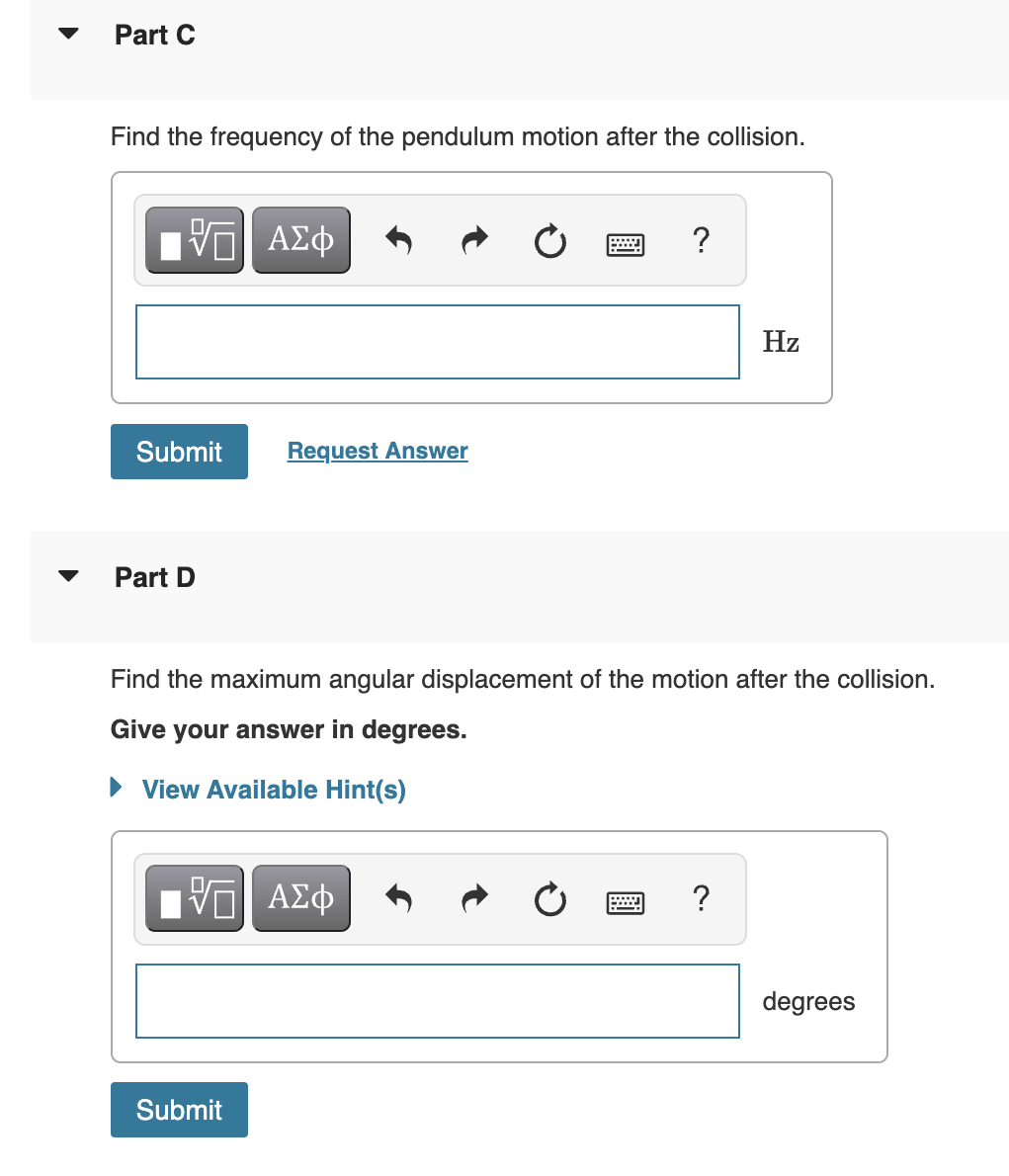The height and width of the screenshot is (1176, 1009).
Task: Click the Request Answer link
Action: coord(377,451)
